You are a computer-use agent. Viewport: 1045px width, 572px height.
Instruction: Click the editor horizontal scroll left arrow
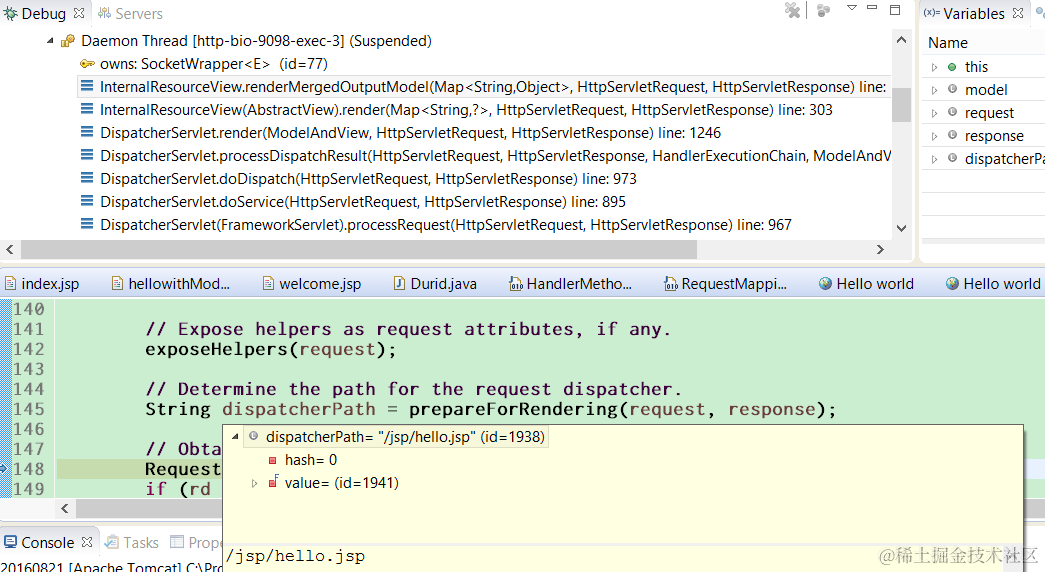(65, 509)
